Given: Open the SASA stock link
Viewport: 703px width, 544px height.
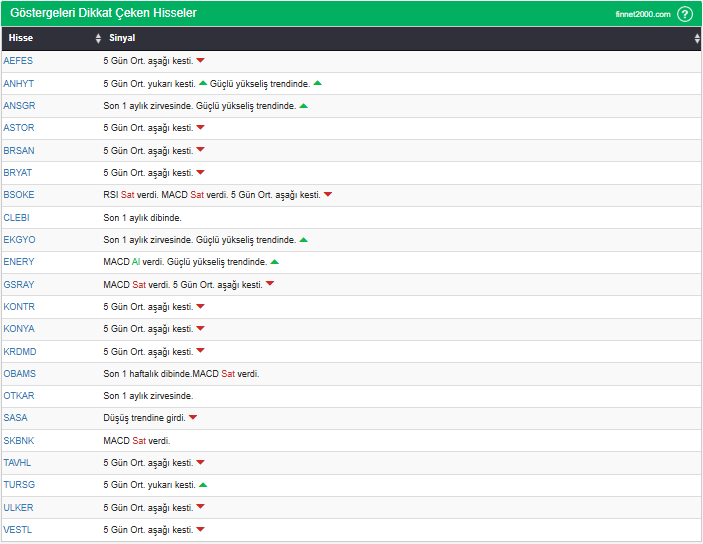Looking at the screenshot, I should click(x=15, y=418).
